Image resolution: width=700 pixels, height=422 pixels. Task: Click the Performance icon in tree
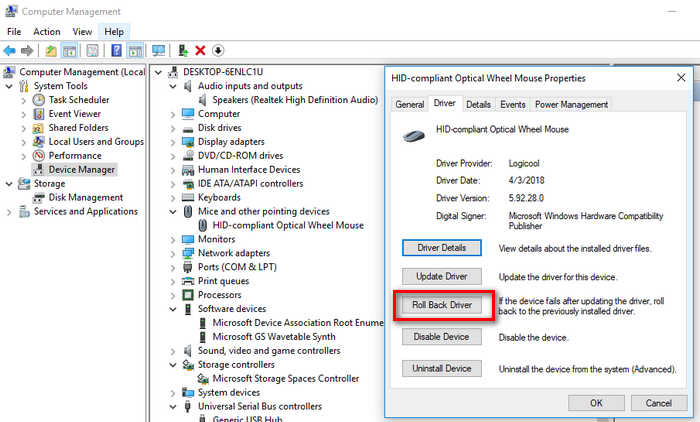[39, 155]
